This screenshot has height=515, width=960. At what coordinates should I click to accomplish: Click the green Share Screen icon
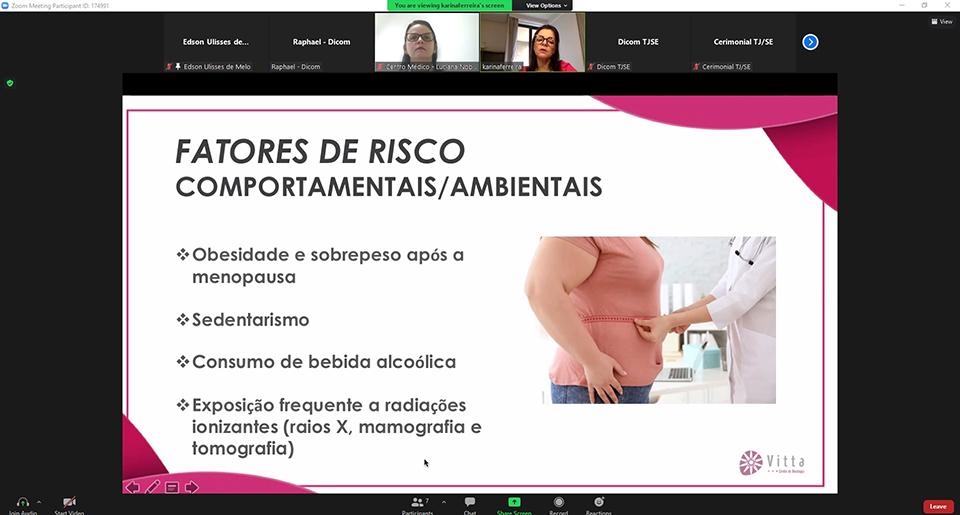click(514, 502)
